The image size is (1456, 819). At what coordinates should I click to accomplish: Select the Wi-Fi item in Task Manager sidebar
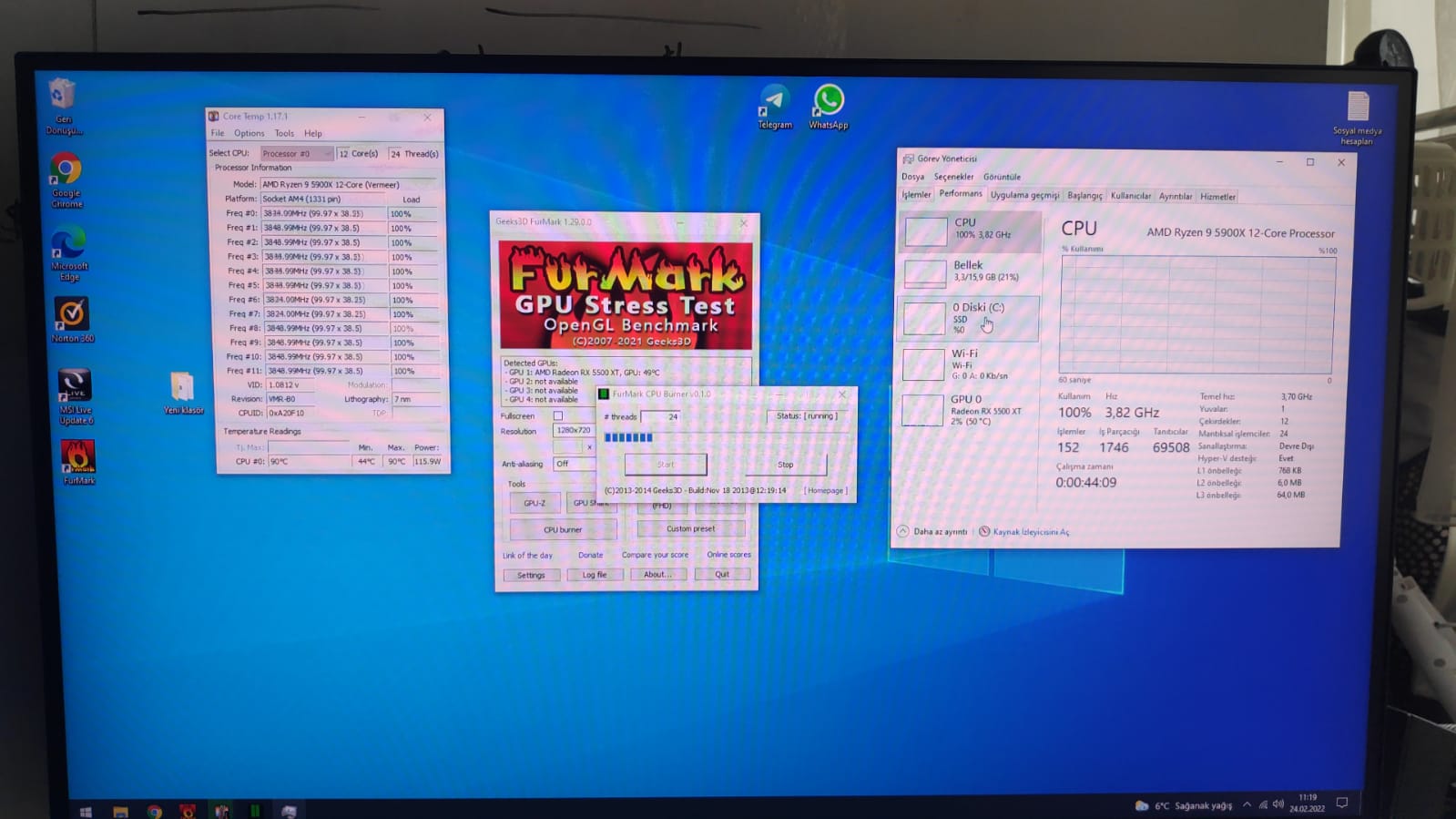(970, 364)
